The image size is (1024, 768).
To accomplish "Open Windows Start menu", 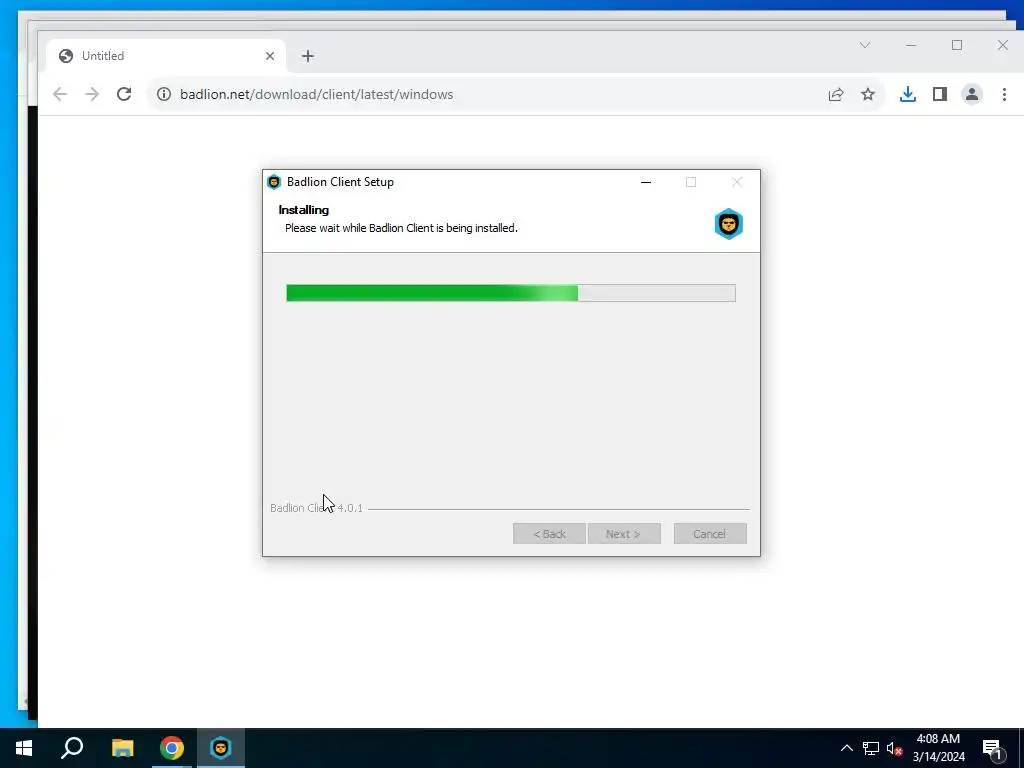I will point(24,748).
